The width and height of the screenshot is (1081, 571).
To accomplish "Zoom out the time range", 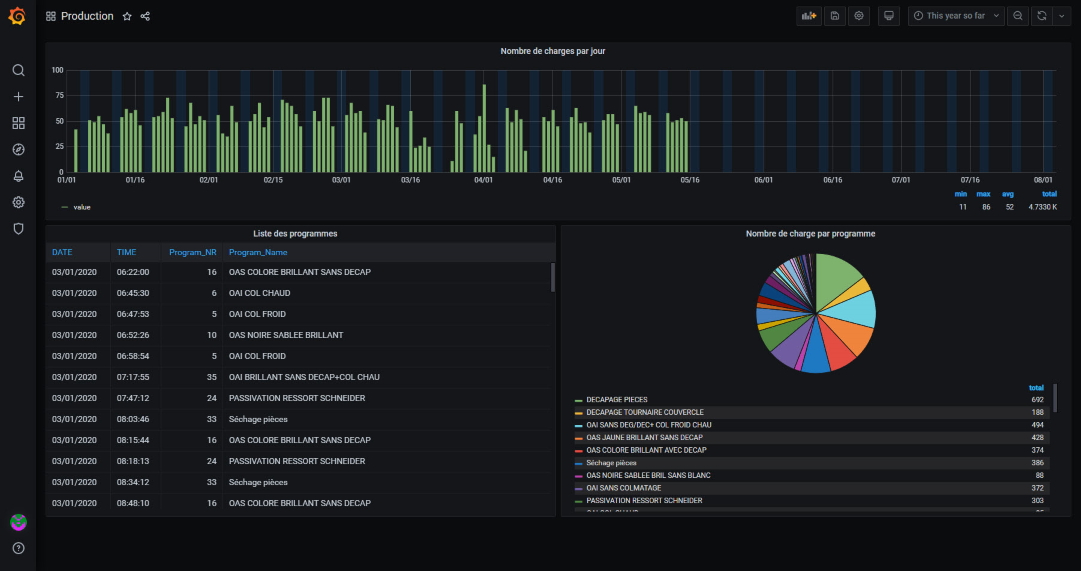I will [x=1018, y=16].
